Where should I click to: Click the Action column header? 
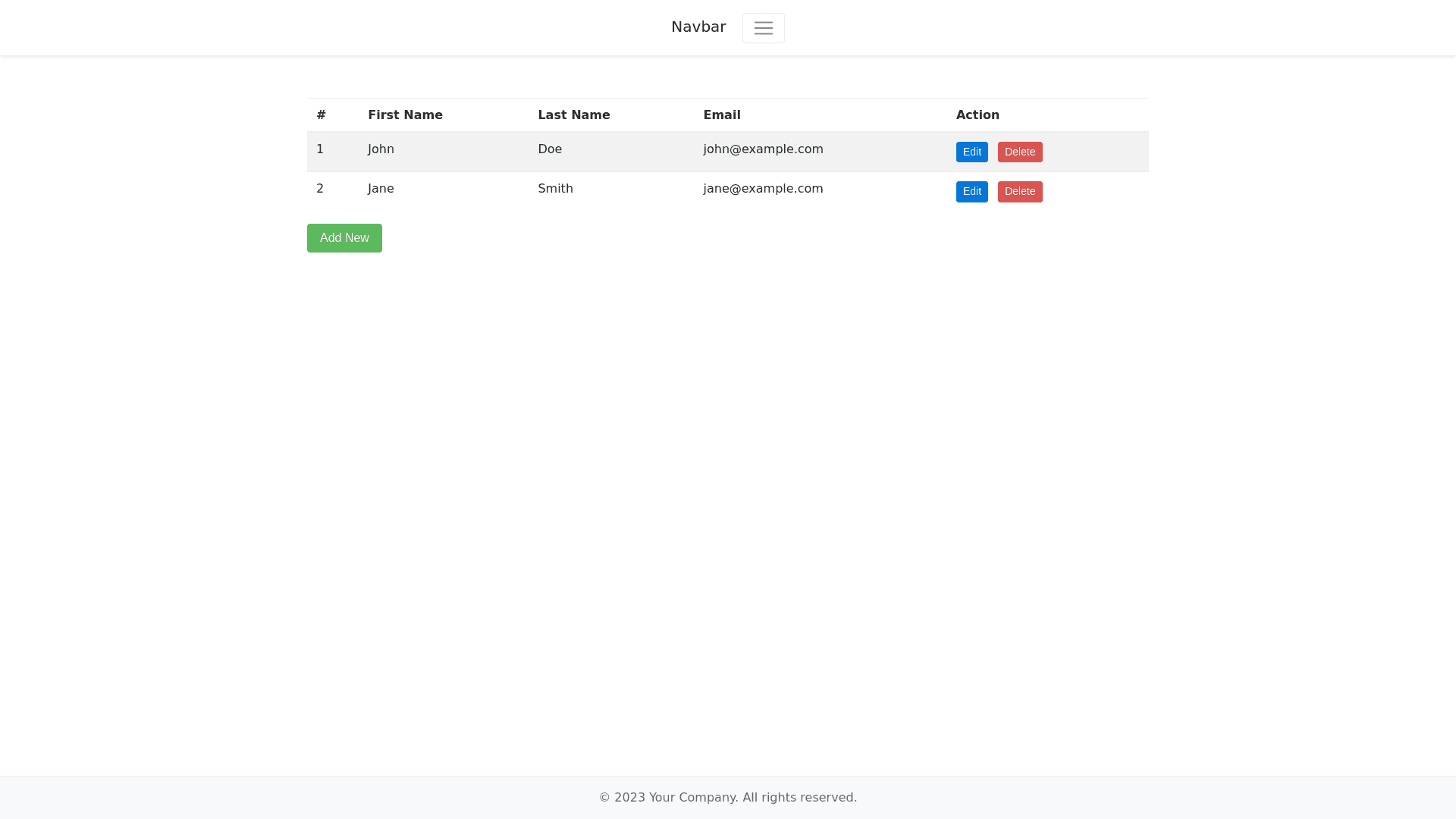977,115
